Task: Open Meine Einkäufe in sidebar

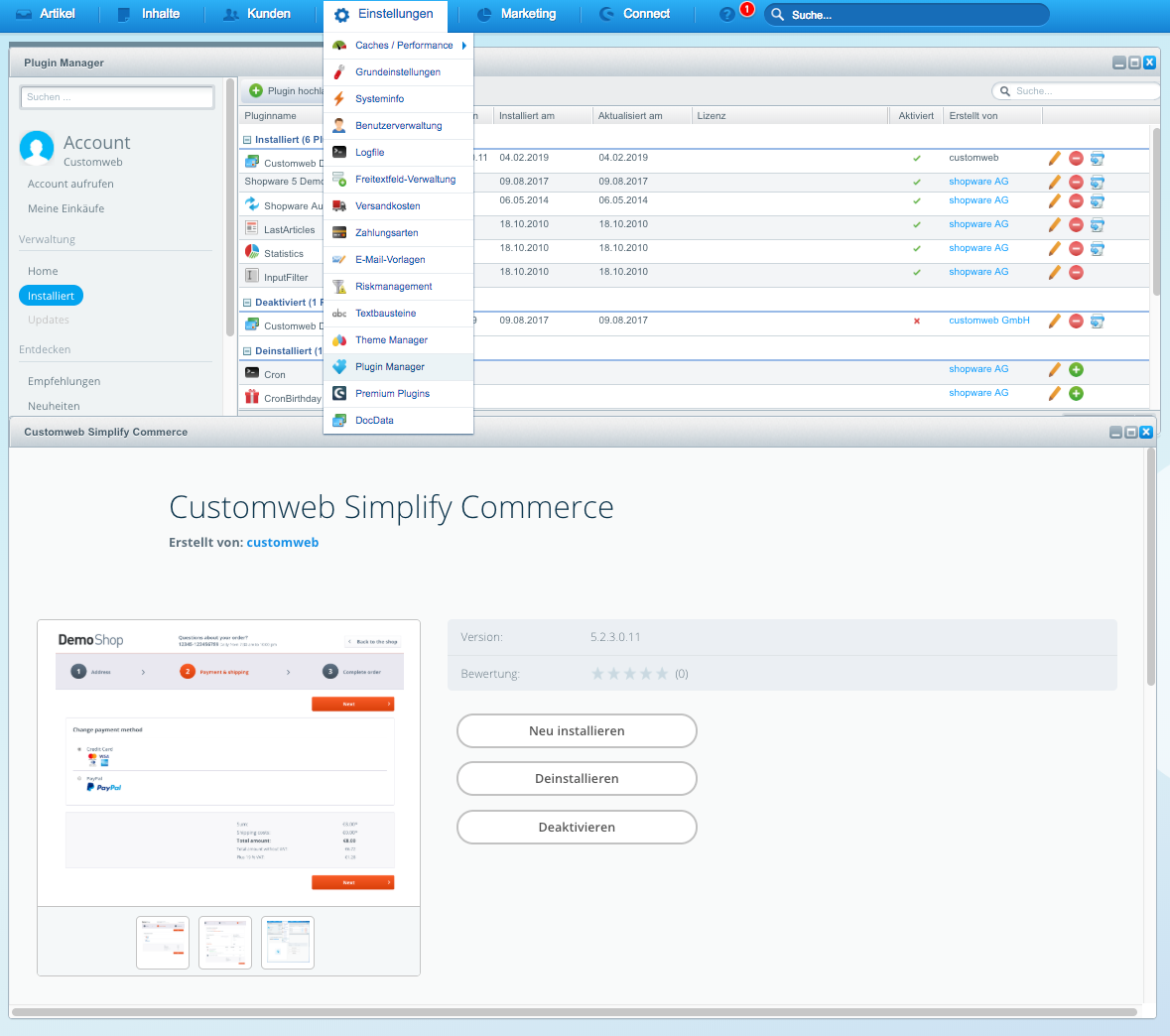Action: (x=65, y=208)
